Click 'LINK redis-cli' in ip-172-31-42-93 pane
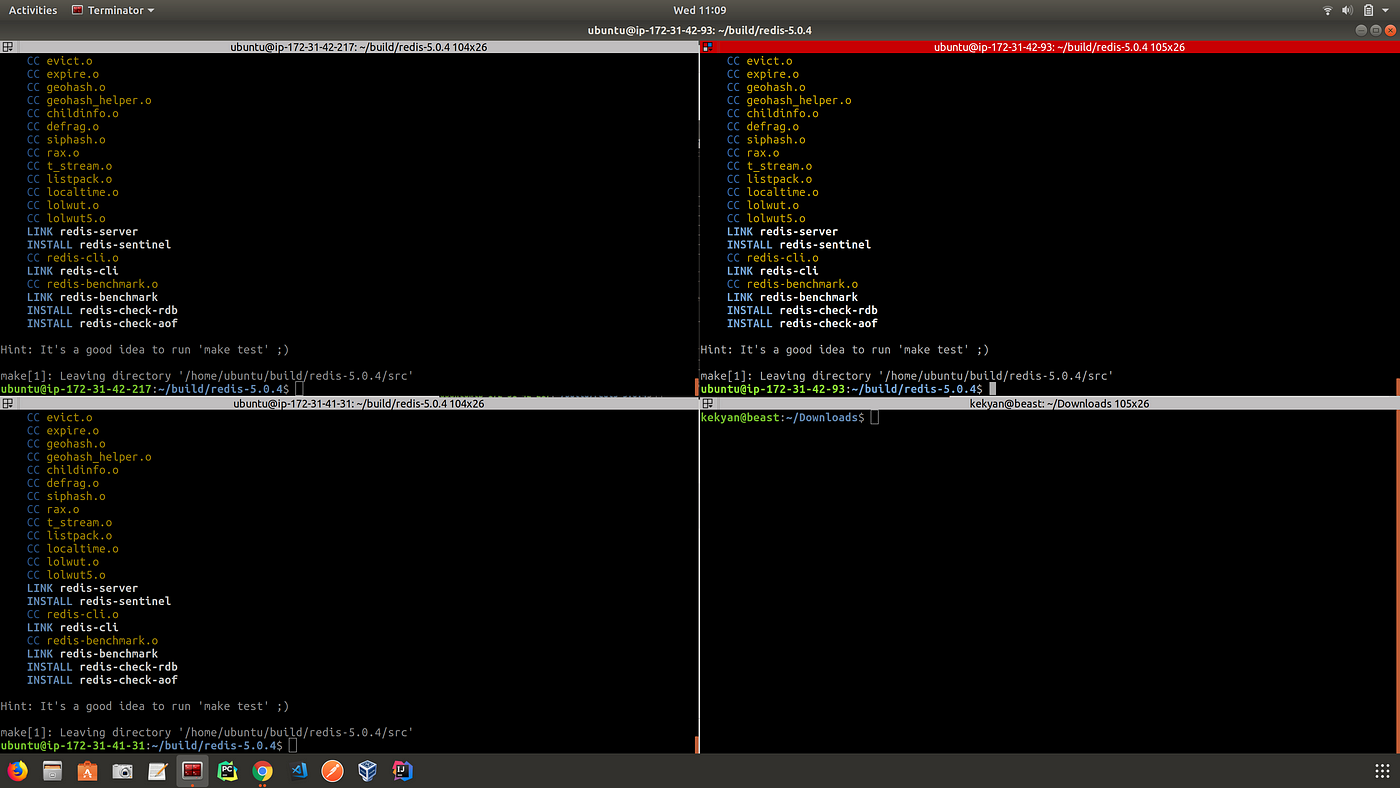 pos(772,271)
